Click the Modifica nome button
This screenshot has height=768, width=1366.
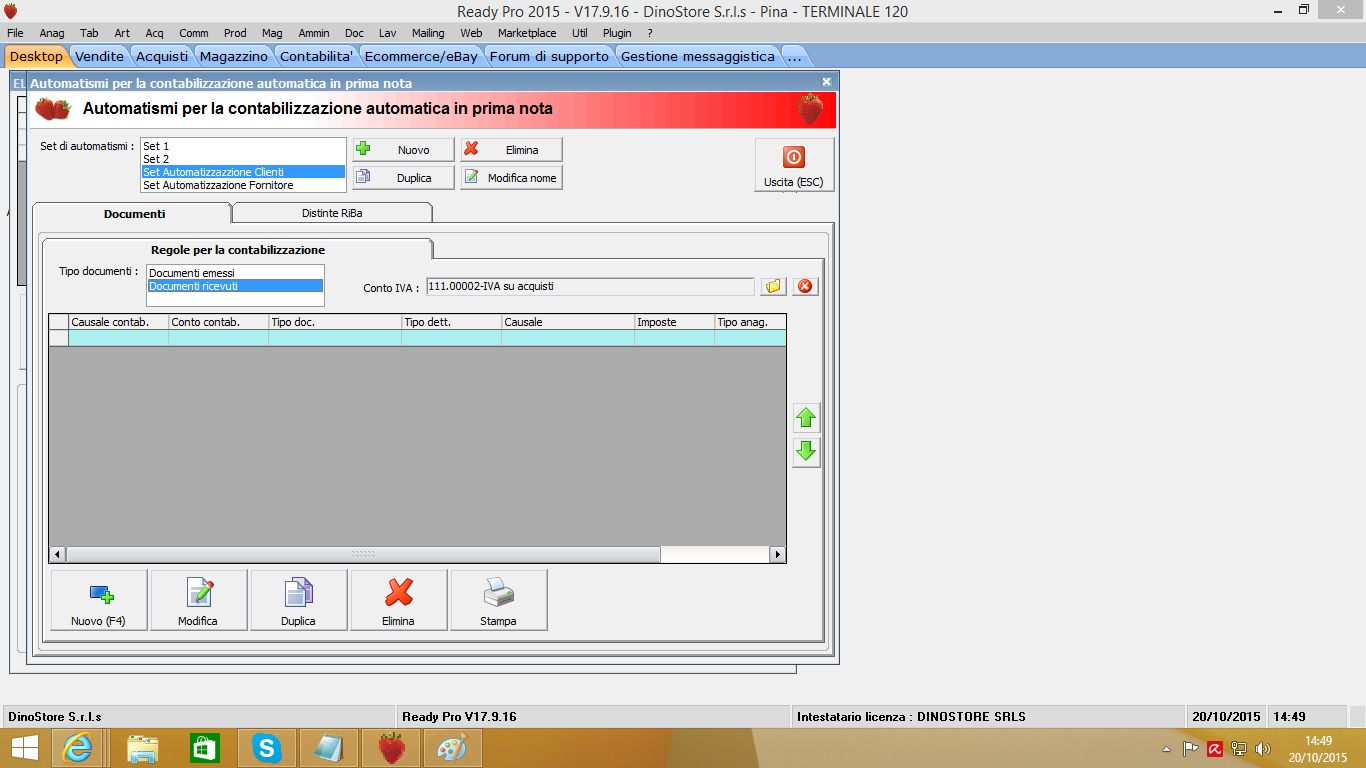511,178
